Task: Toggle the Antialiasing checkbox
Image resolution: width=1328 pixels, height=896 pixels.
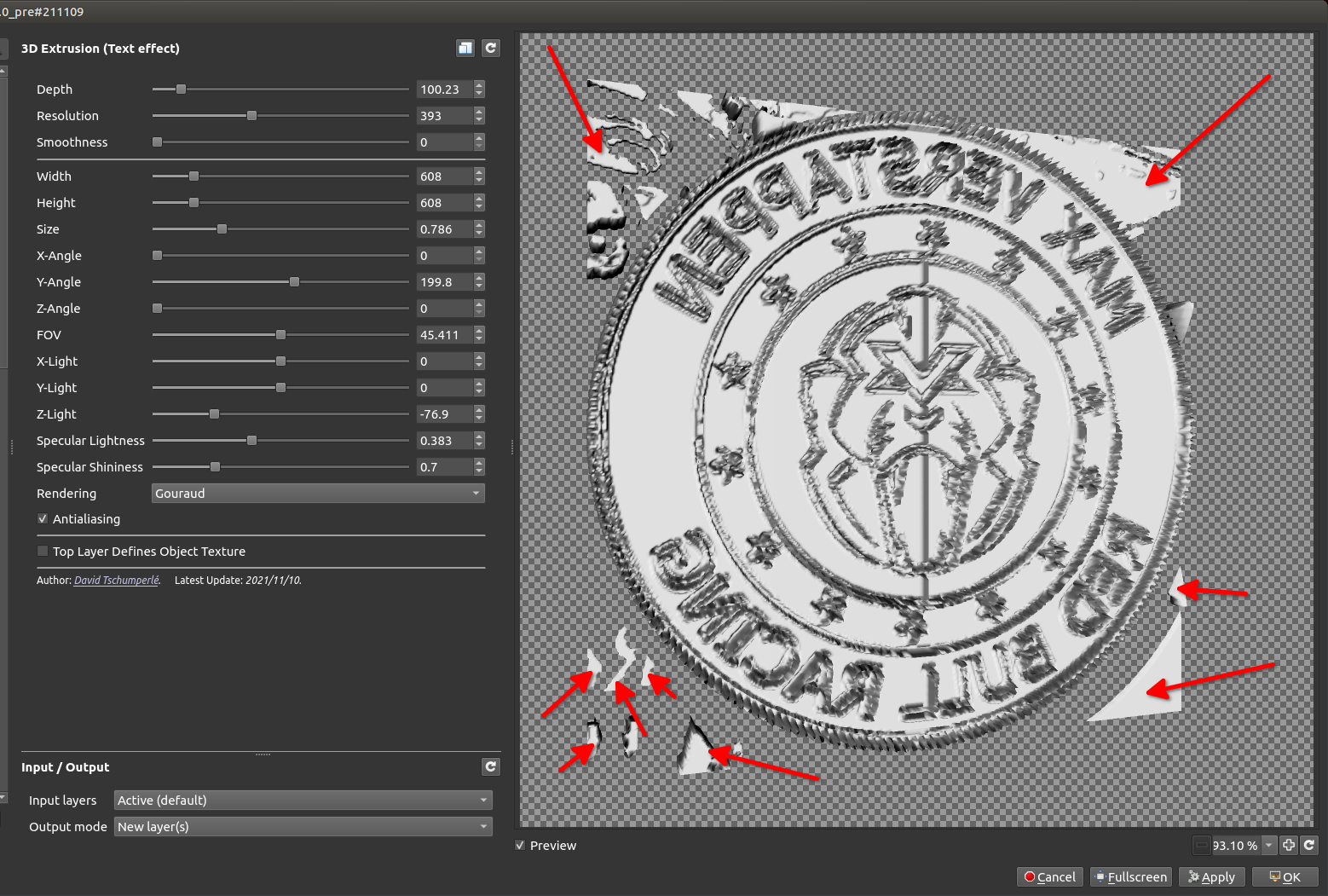Action: (43, 519)
